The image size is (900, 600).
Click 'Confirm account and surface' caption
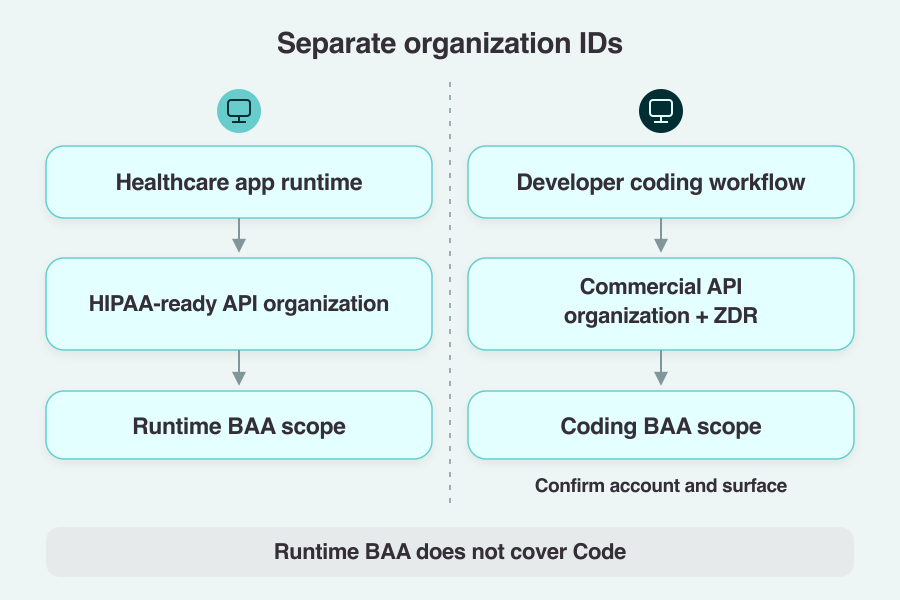pyautogui.click(x=661, y=486)
